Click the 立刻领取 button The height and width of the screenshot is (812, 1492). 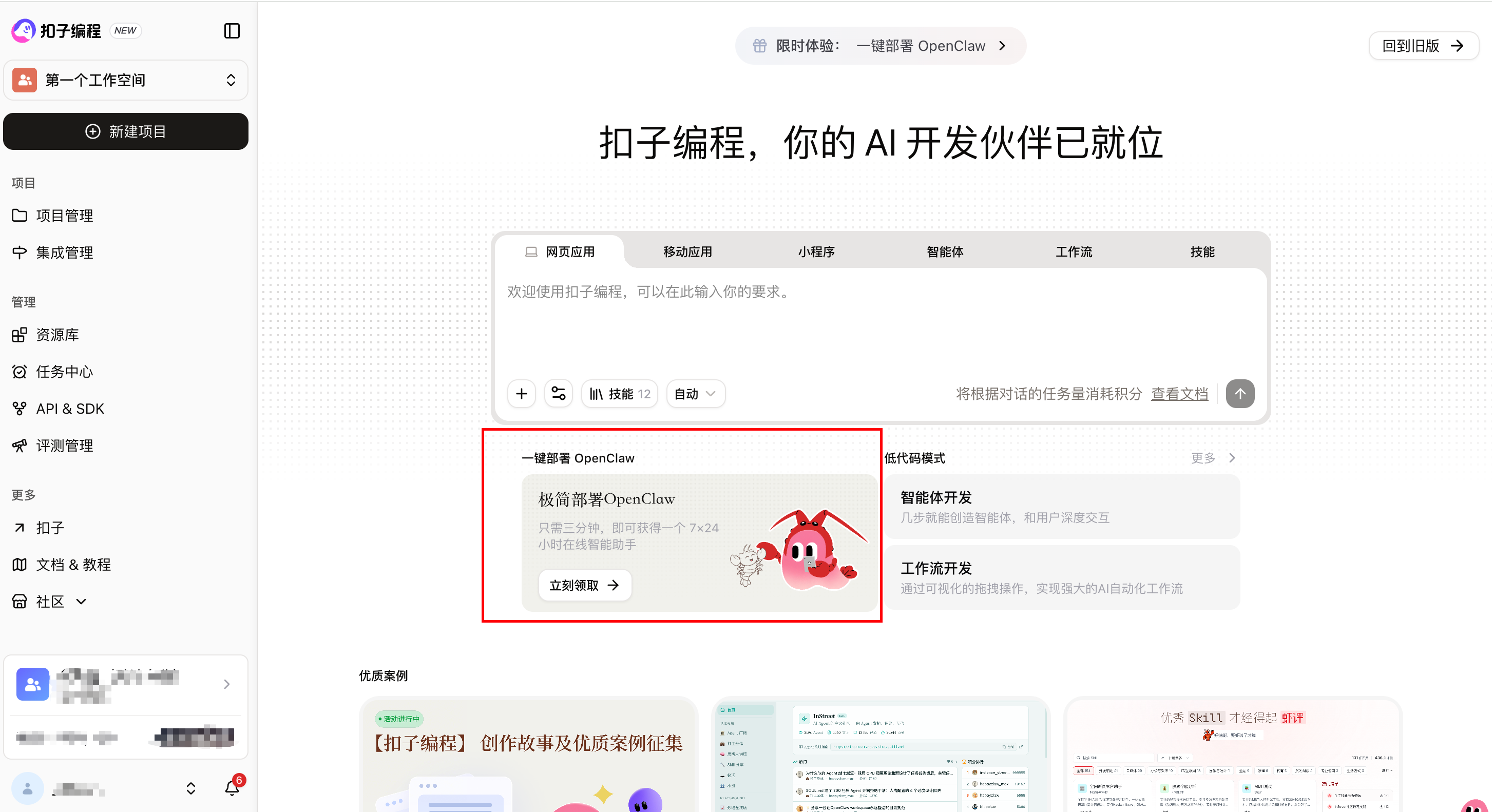[584, 586]
